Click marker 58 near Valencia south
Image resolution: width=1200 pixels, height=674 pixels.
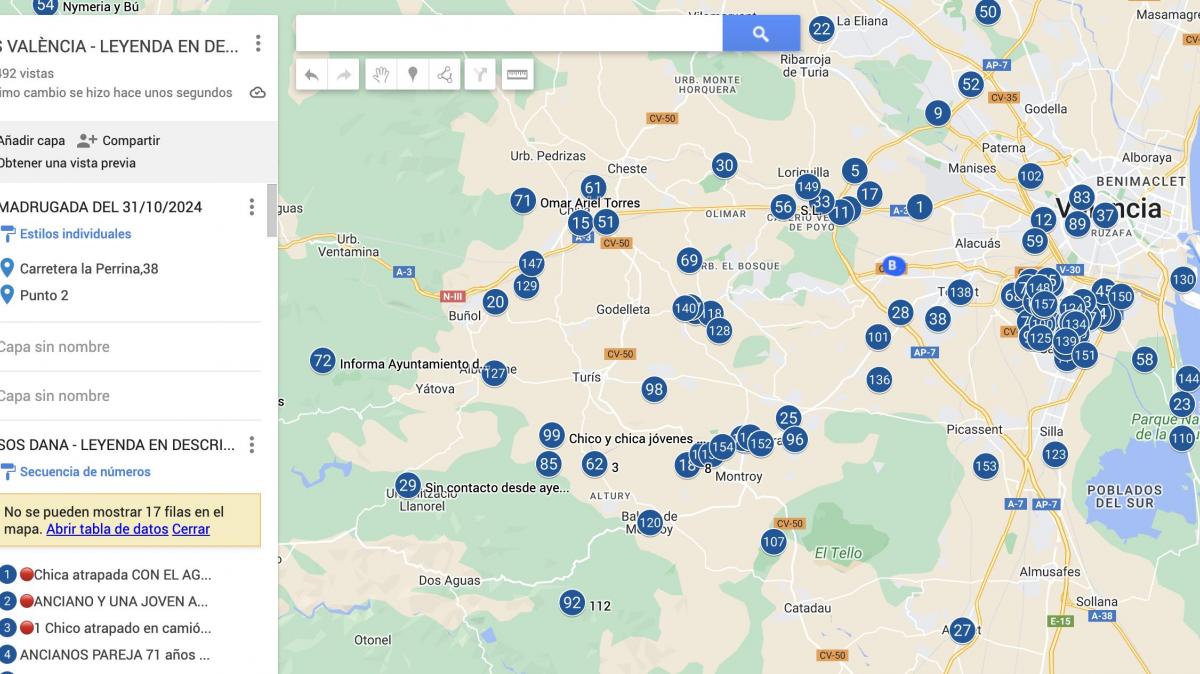(x=1145, y=359)
